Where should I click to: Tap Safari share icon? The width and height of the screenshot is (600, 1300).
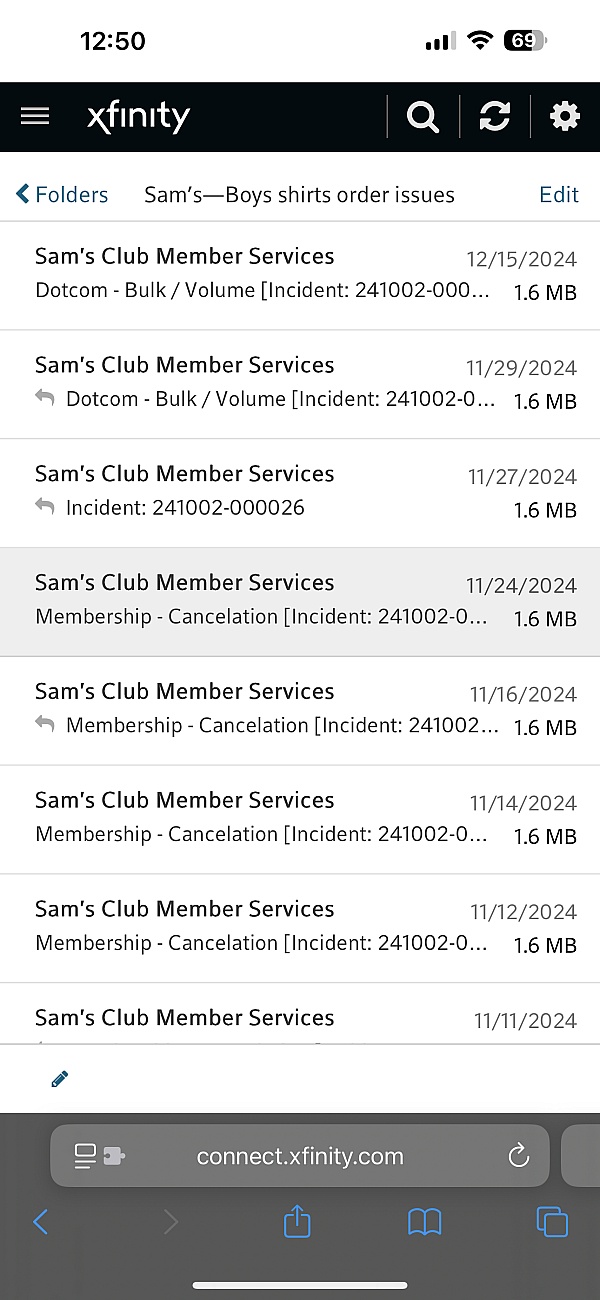tap(297, 1221)
